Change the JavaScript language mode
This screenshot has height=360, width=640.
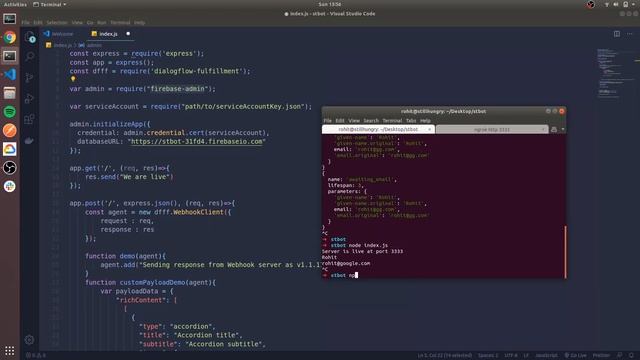546,356
